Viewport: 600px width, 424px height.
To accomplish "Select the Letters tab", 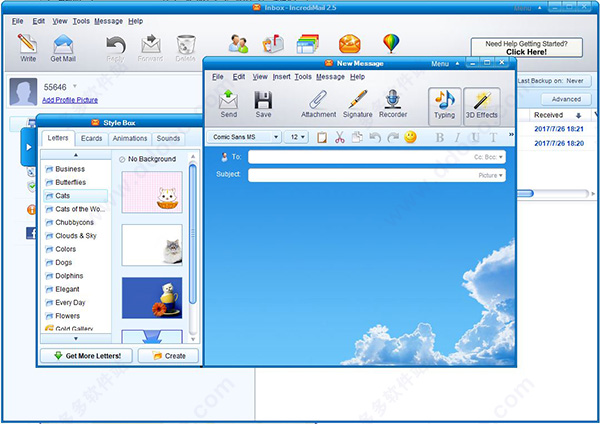I will coord(58,138).
